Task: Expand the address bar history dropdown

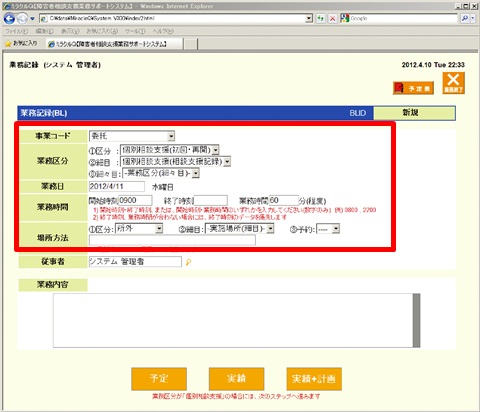Action: pyautogui.click(x=309, y=18)
